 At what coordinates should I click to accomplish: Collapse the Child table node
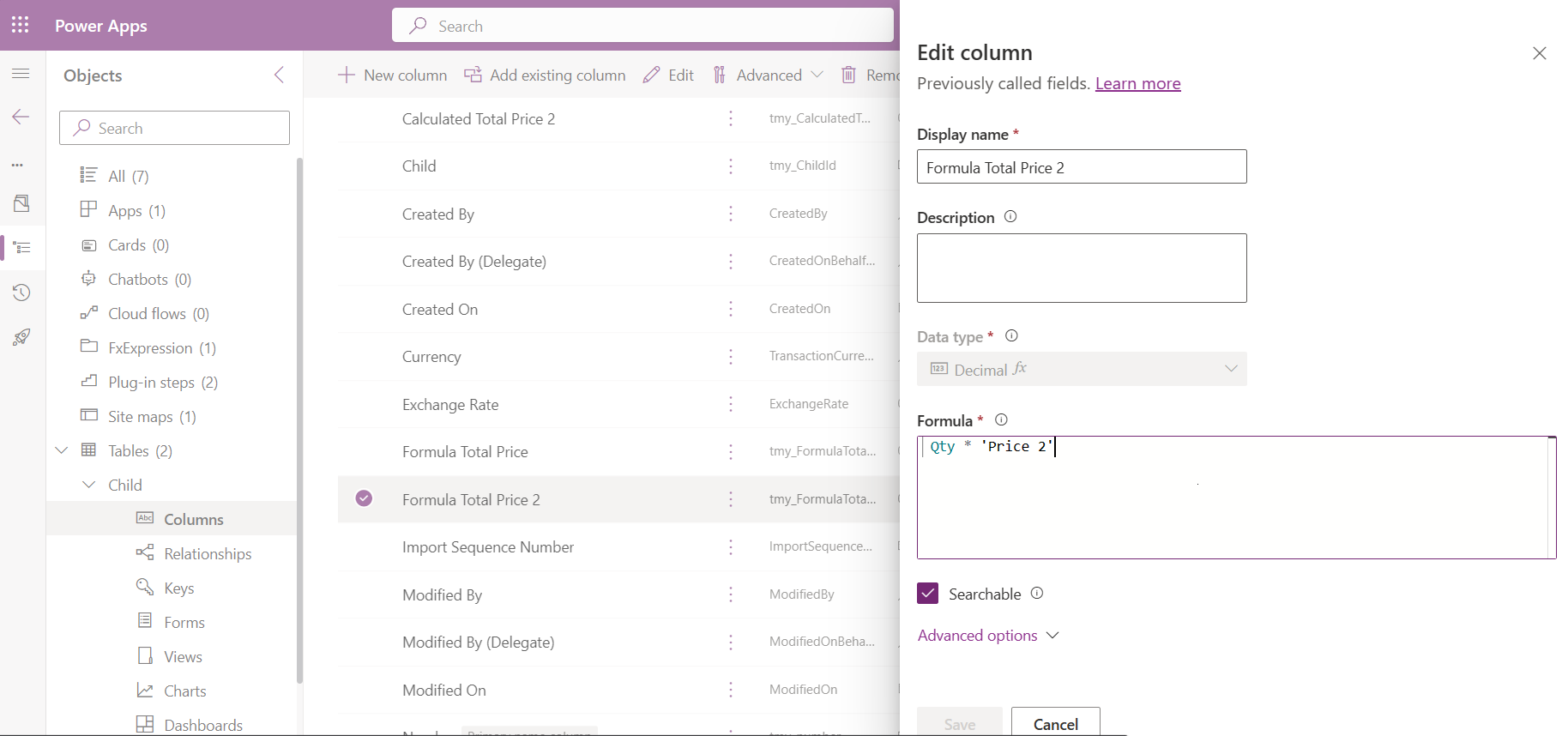tap(88, 485)
